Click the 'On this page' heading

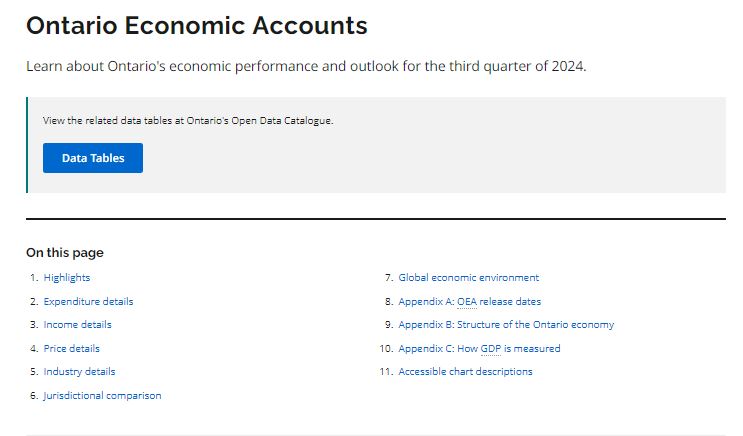pyautogui.click(x=65, y=253)
